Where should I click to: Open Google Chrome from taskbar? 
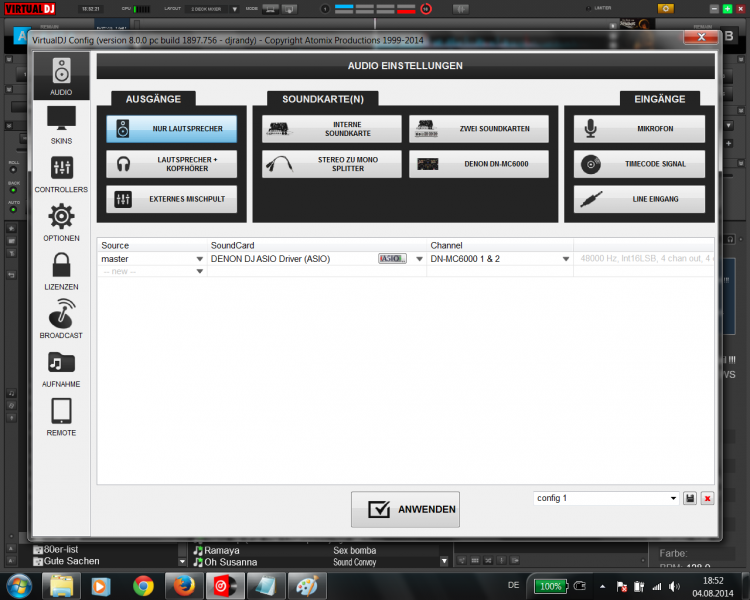click(x=143, y=586)
